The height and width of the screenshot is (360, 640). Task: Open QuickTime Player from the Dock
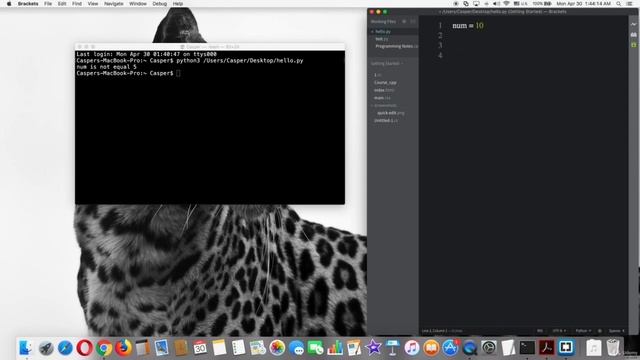(469, 348)
